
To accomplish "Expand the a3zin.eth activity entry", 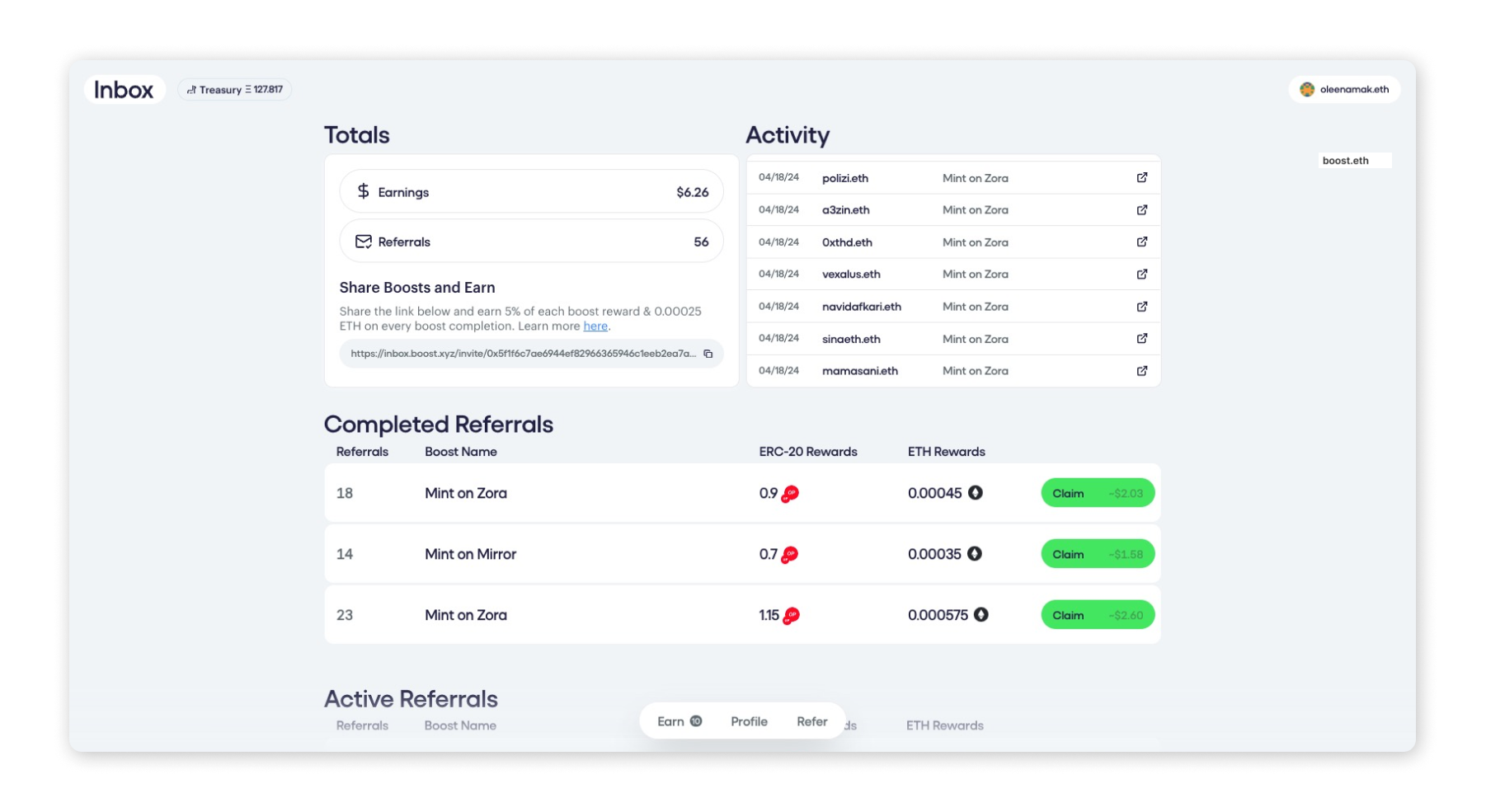I will click(1141, 209).
